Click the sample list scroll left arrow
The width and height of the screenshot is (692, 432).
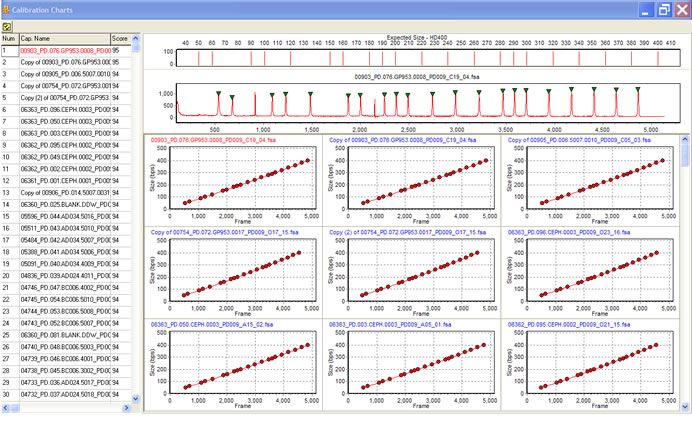click(5, 408)
